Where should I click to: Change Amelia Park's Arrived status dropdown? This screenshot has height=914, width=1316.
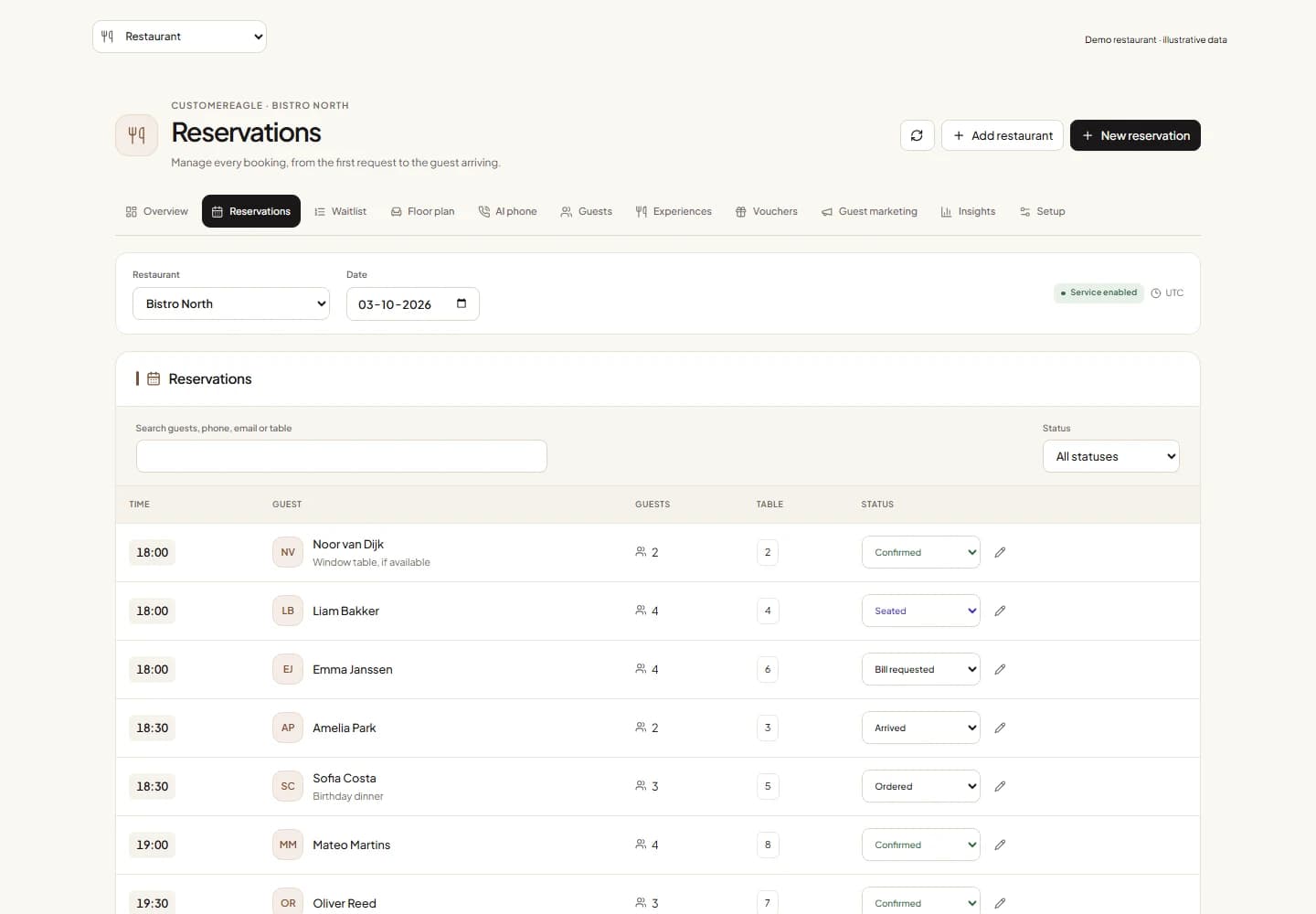(x=921, y=728)
